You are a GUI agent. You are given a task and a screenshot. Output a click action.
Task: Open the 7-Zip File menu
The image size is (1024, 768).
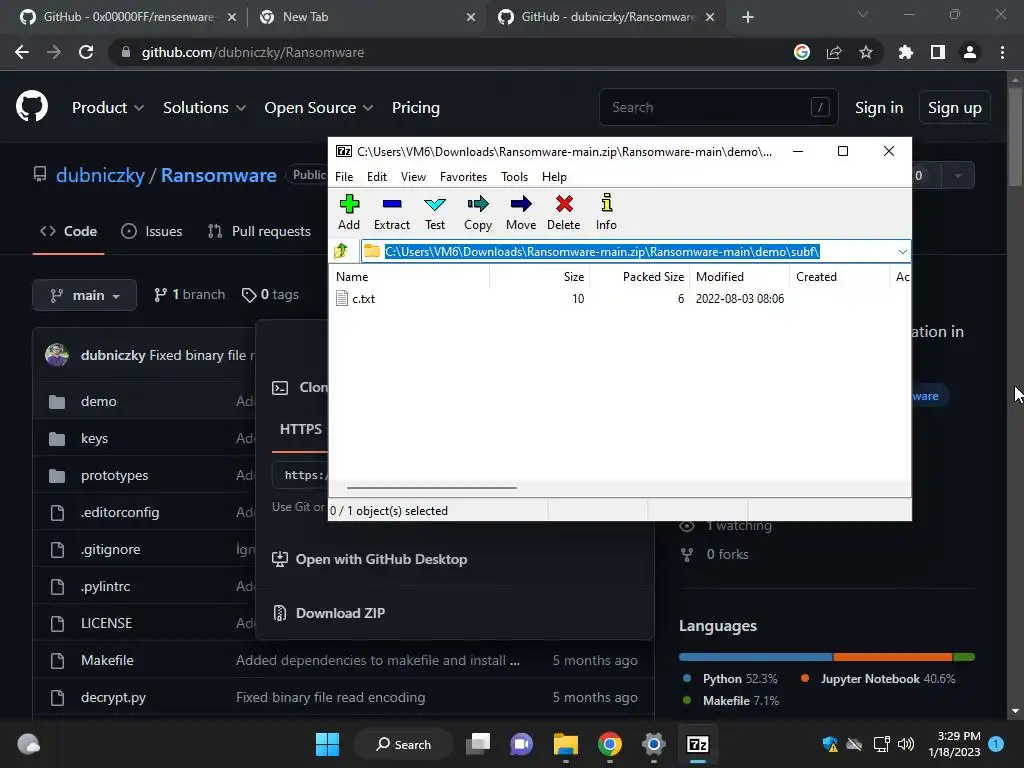[x=344, y=177]
